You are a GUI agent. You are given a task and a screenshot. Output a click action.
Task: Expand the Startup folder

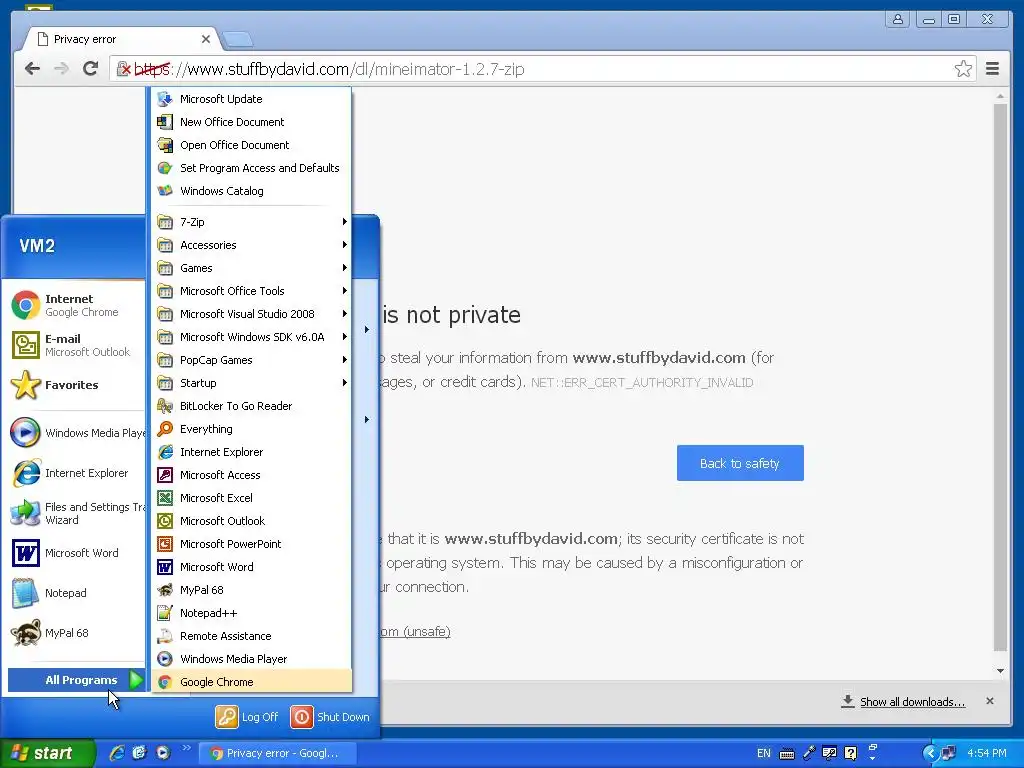tap(252, 383)
